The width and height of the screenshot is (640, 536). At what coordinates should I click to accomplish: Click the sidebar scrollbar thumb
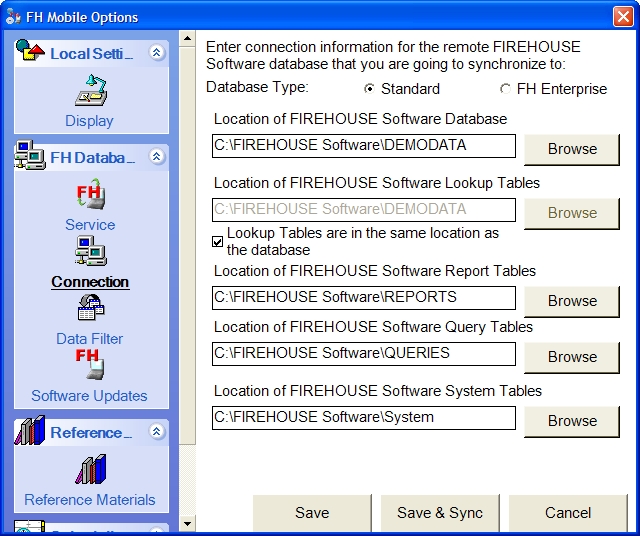point(187,246)
